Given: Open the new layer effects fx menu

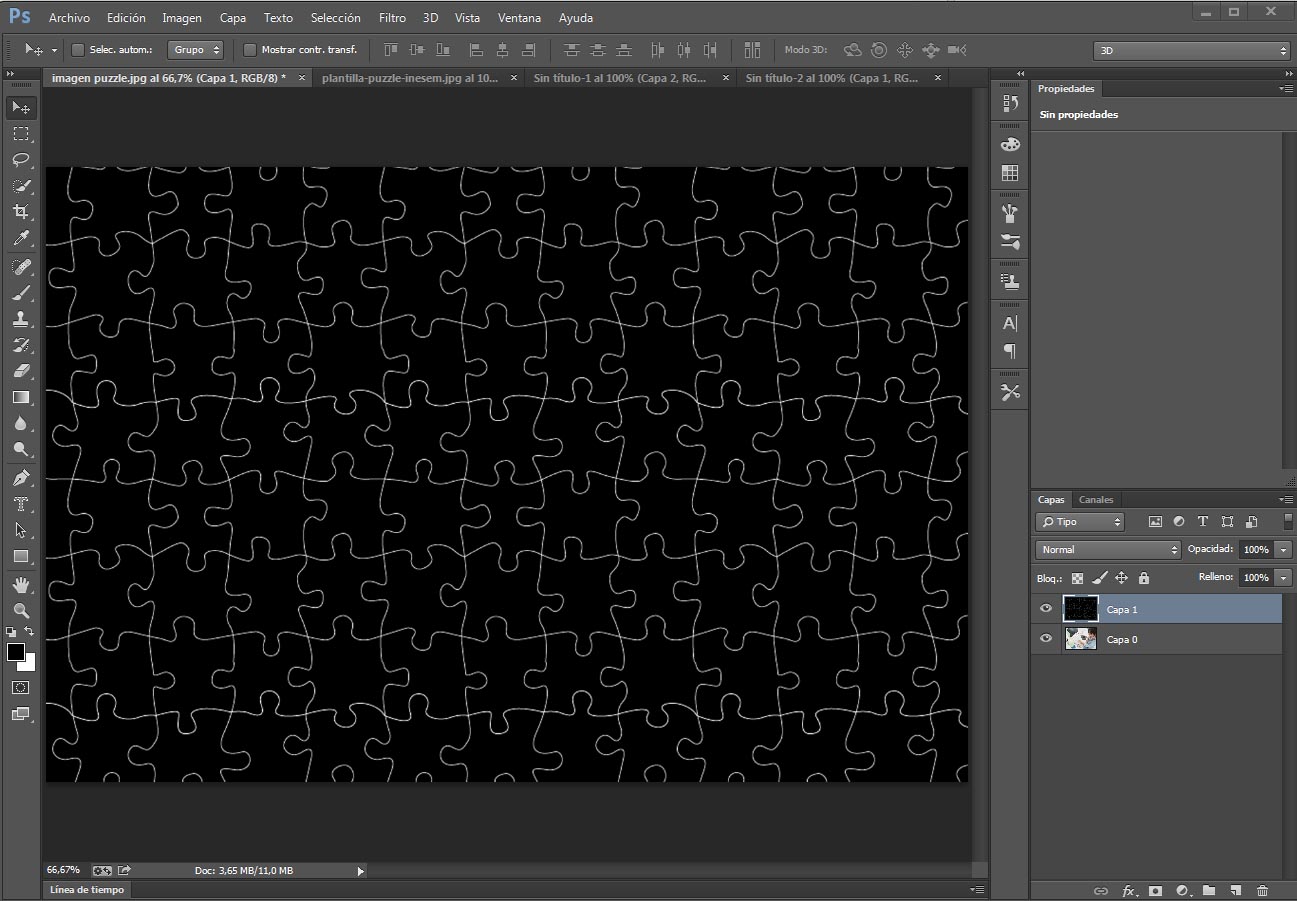Looking at the screenshot, I should pos(1129,890).
